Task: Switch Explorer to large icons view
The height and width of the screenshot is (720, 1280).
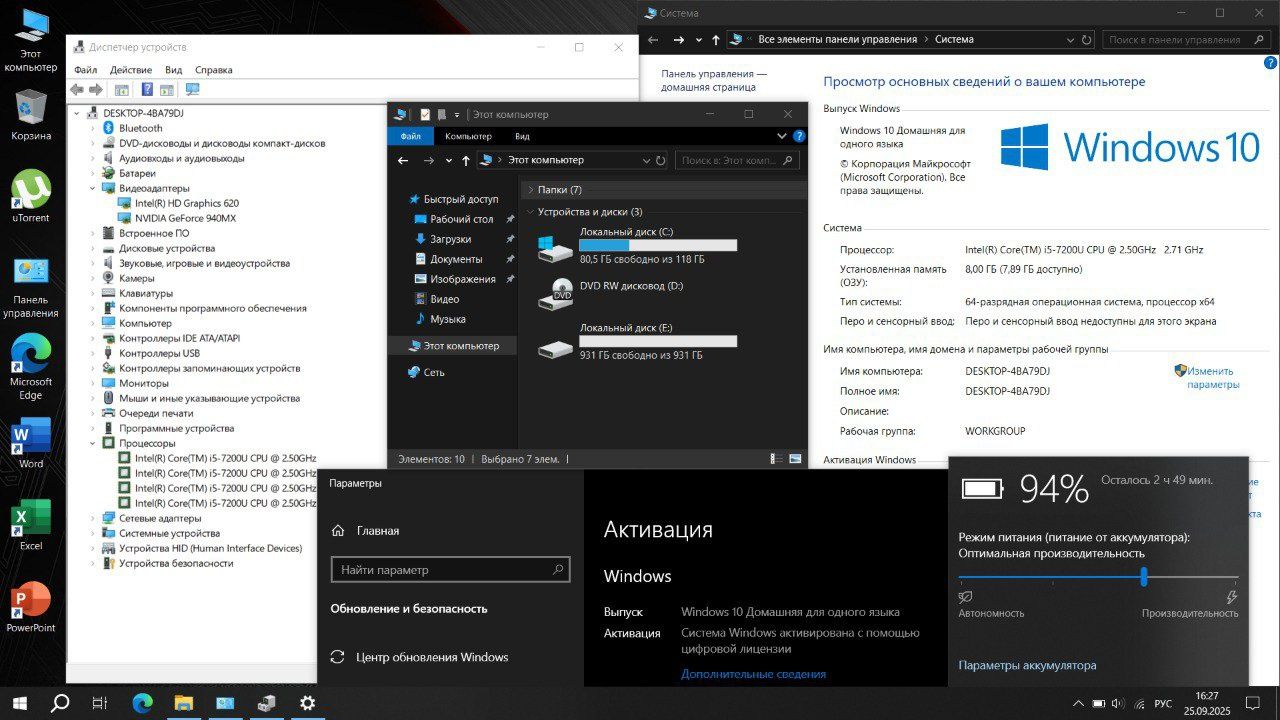Action: point(795,459)
